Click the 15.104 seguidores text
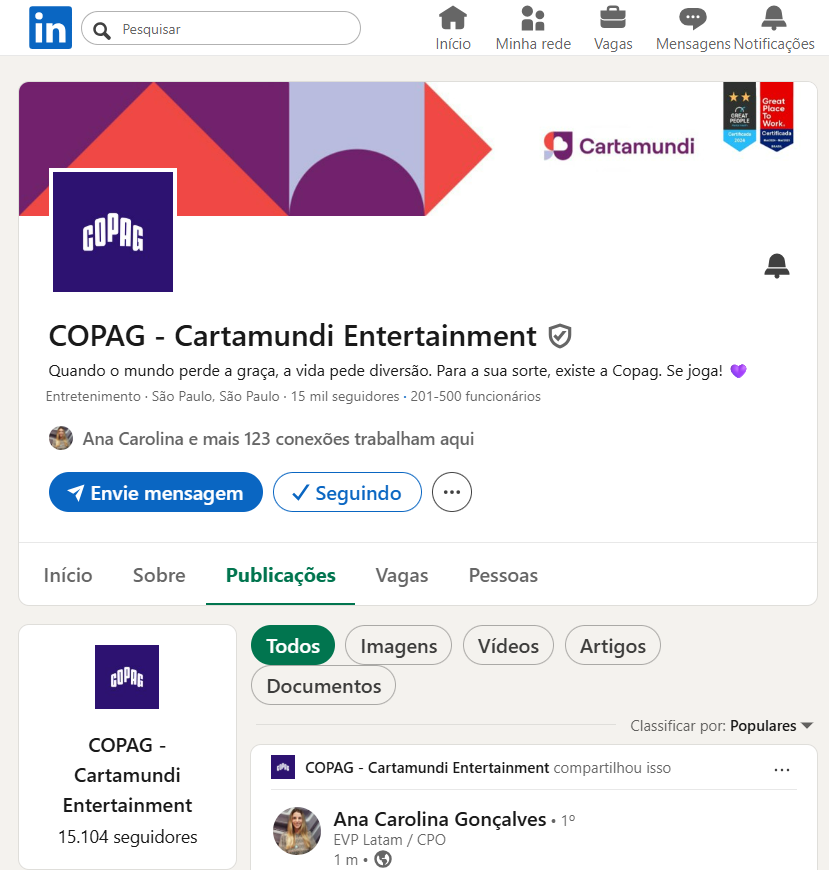Screen dimensions: 829x870 pyautogui.click(x=128, y=837)
